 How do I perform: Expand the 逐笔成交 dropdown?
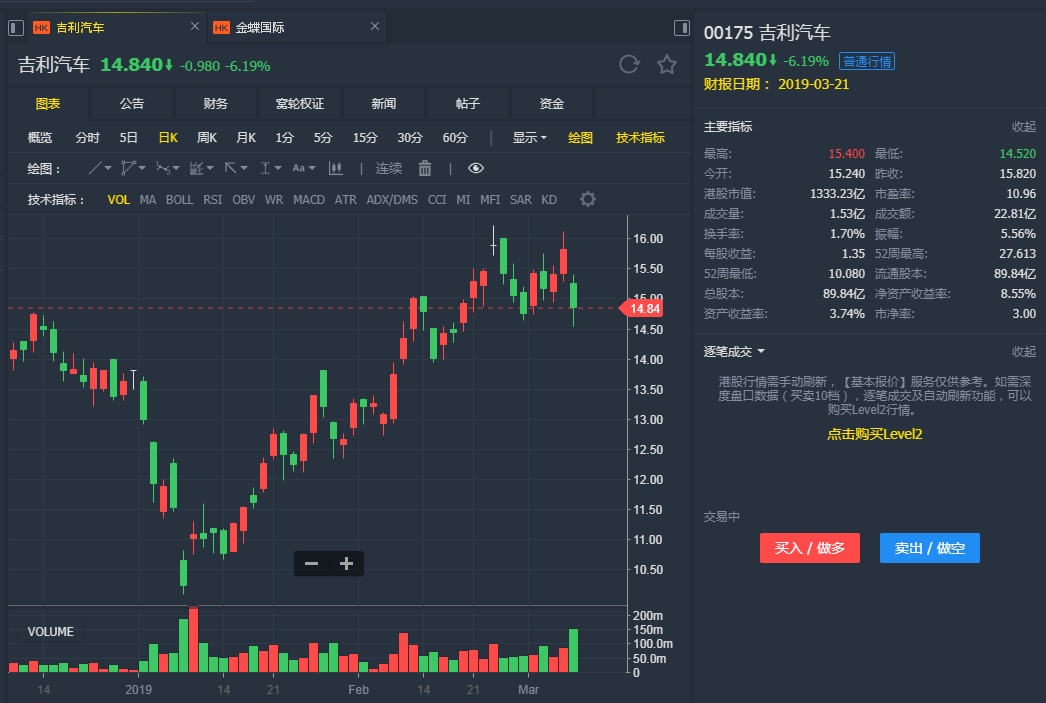[x=735, y=352]
